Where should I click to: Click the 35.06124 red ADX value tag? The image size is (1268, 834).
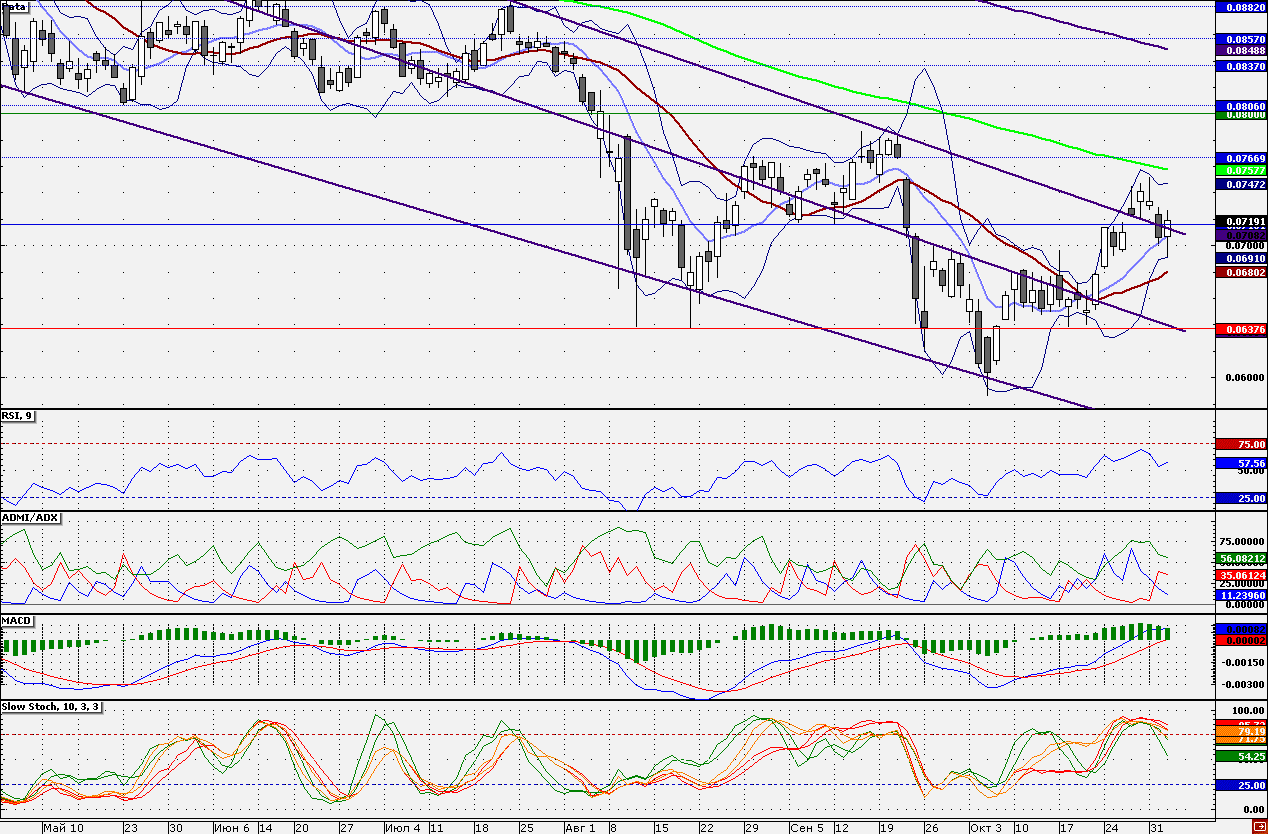click(1240, 575)
